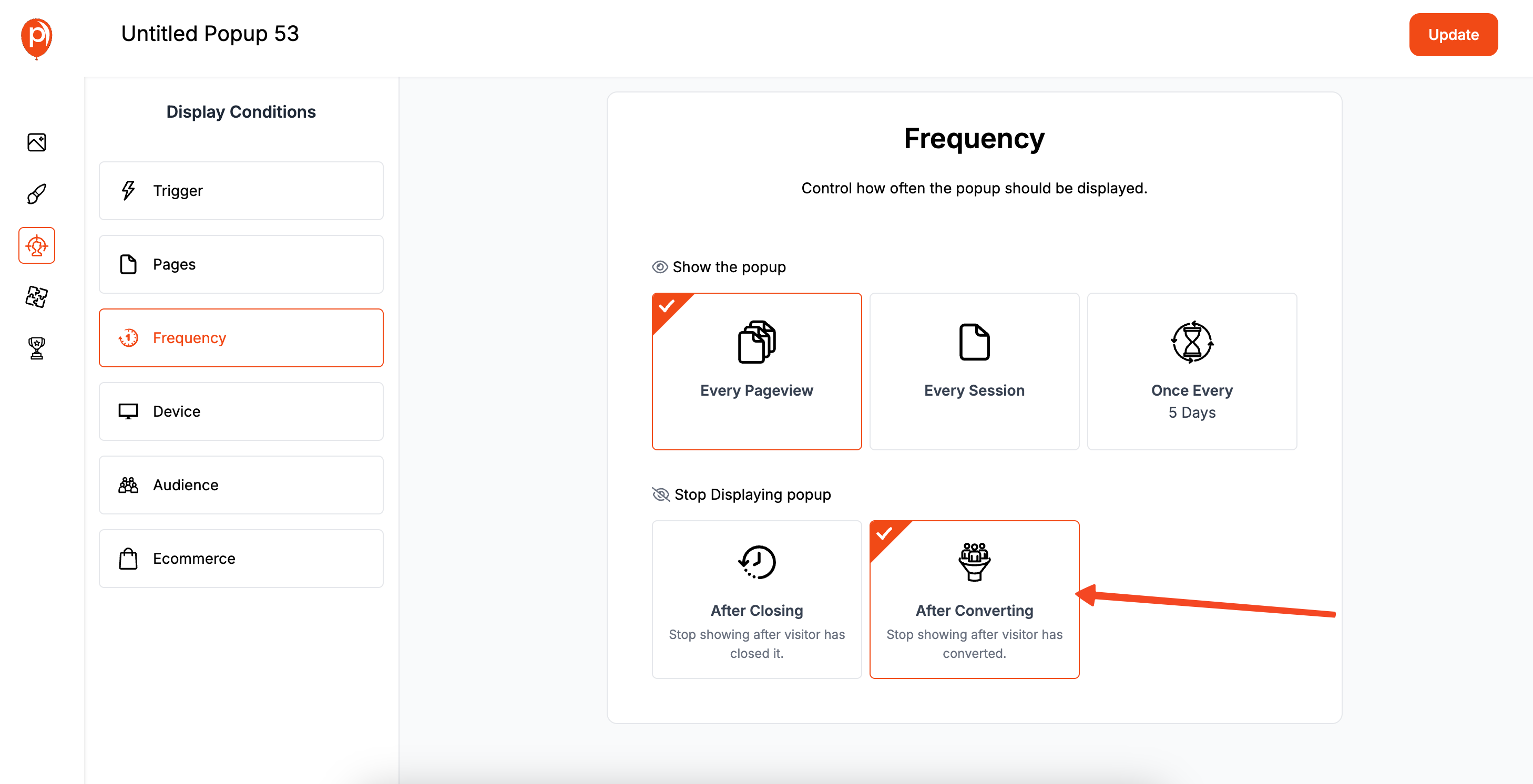1533x784 pixels.
Task: Click the monitor icon beside Device
Action: tap(128, 411)
